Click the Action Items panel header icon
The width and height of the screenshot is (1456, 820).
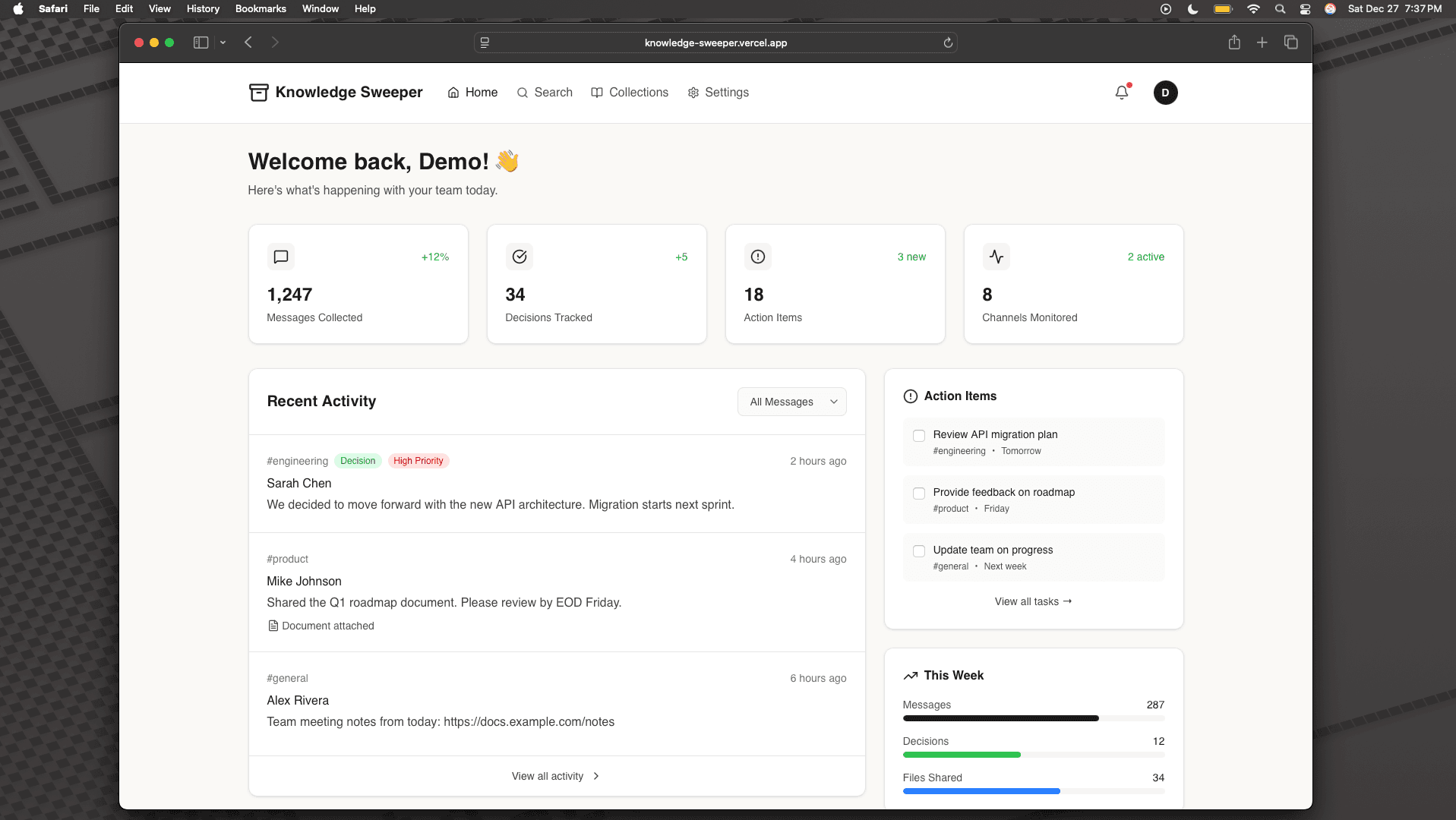pos(910,396)
